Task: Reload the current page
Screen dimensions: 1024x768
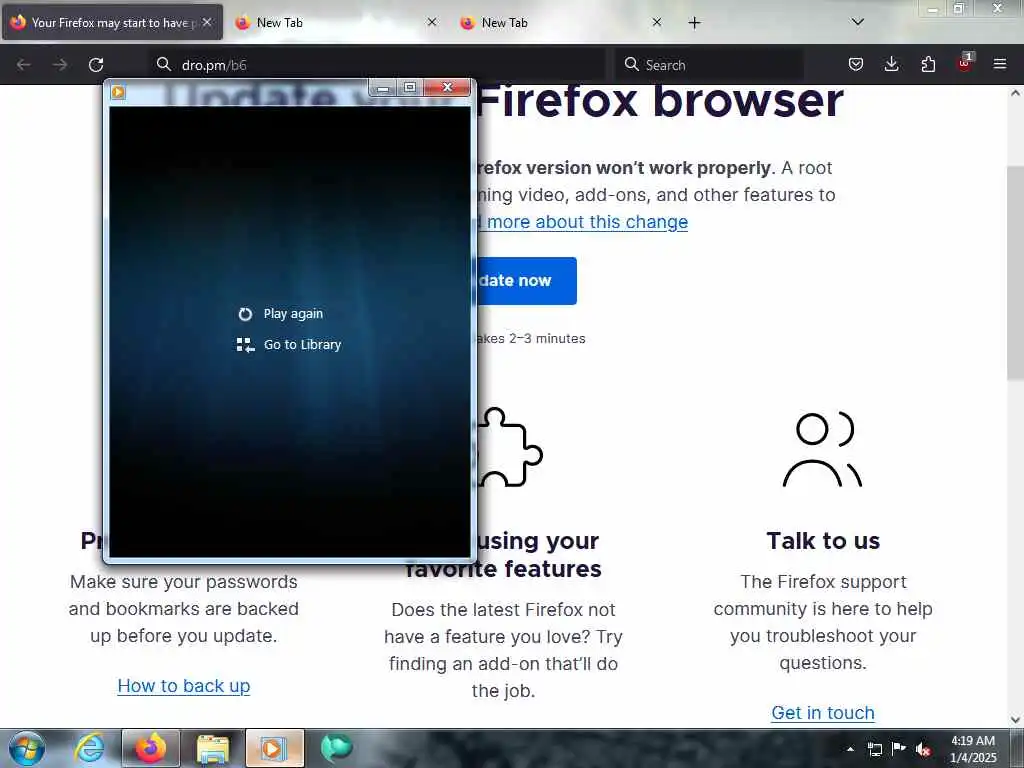Action: tap(96, 65)
